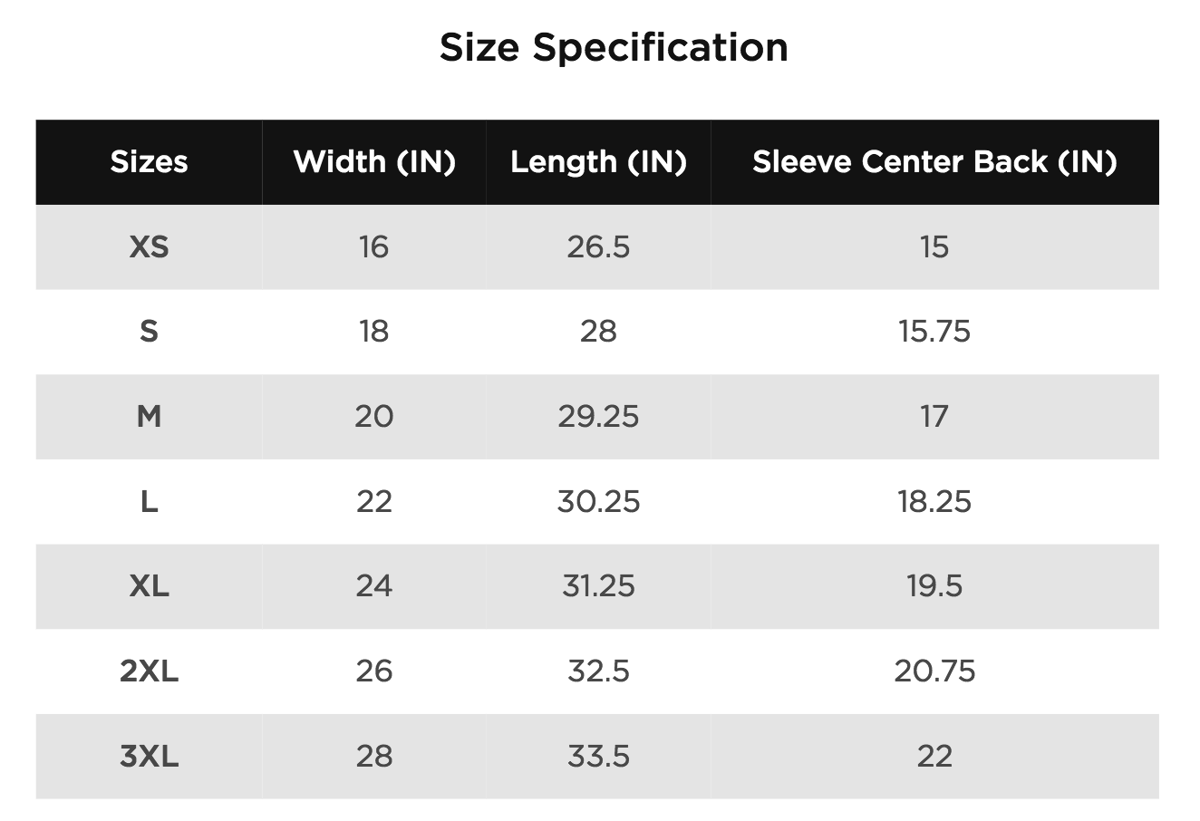The image size is (1200, 821).
Task: Click the 26.5 length value for XS
Action: [598, 247]
